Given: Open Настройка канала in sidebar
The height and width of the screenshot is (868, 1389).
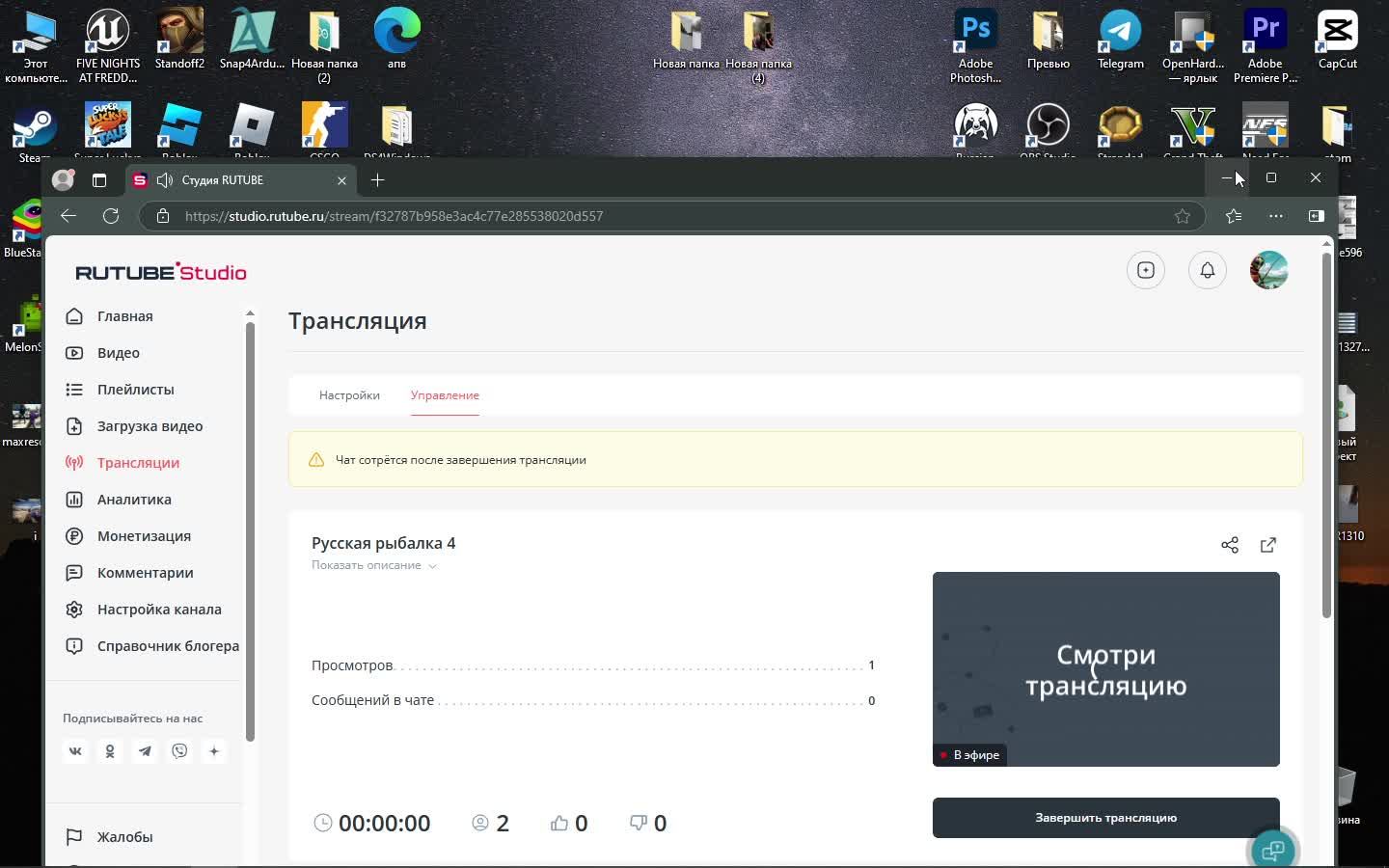Looking at the screenshot, I should 143,610.
